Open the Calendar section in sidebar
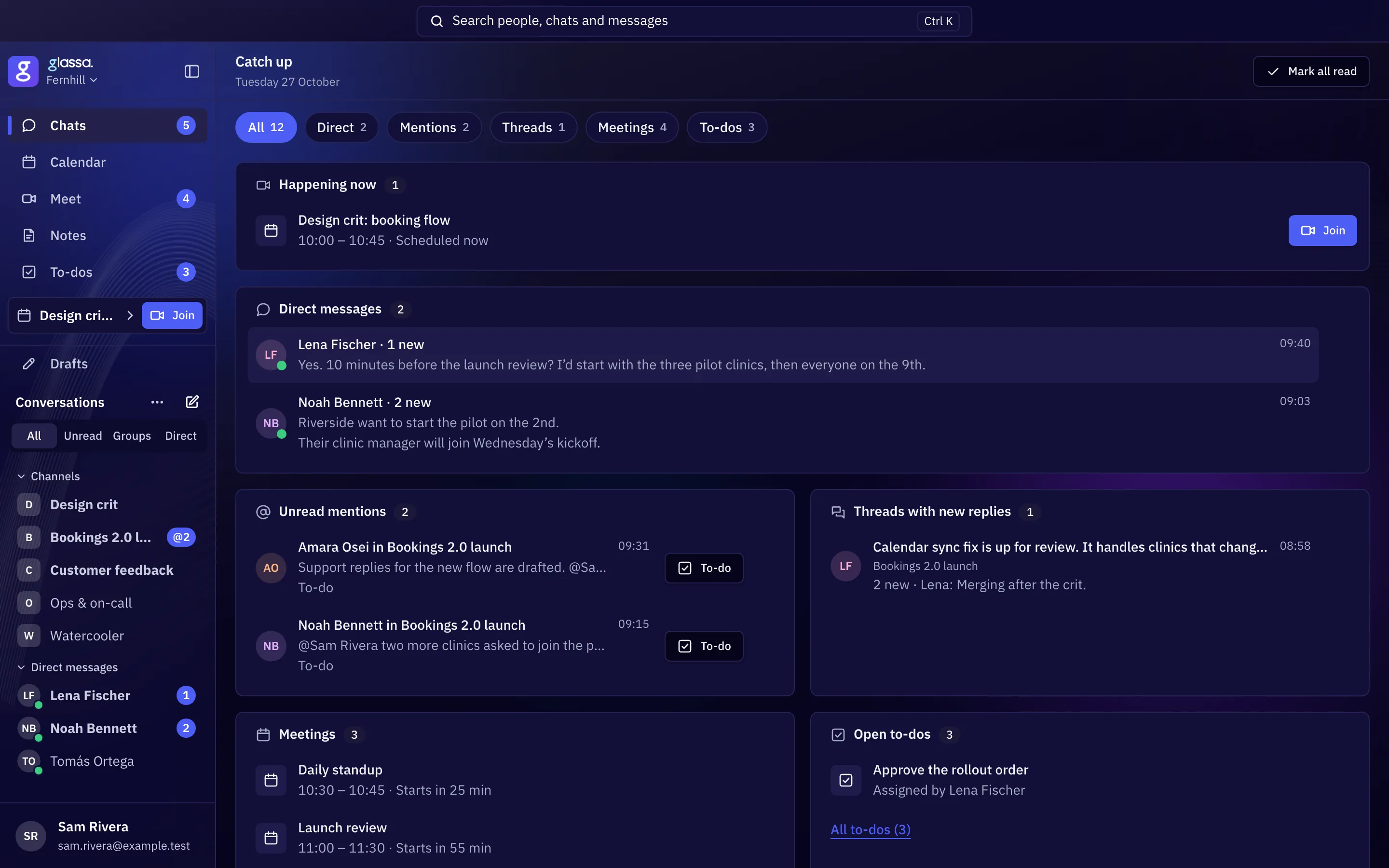Image resolution: width=1389 pixels, height=868 pixels. tap(108, 162)
